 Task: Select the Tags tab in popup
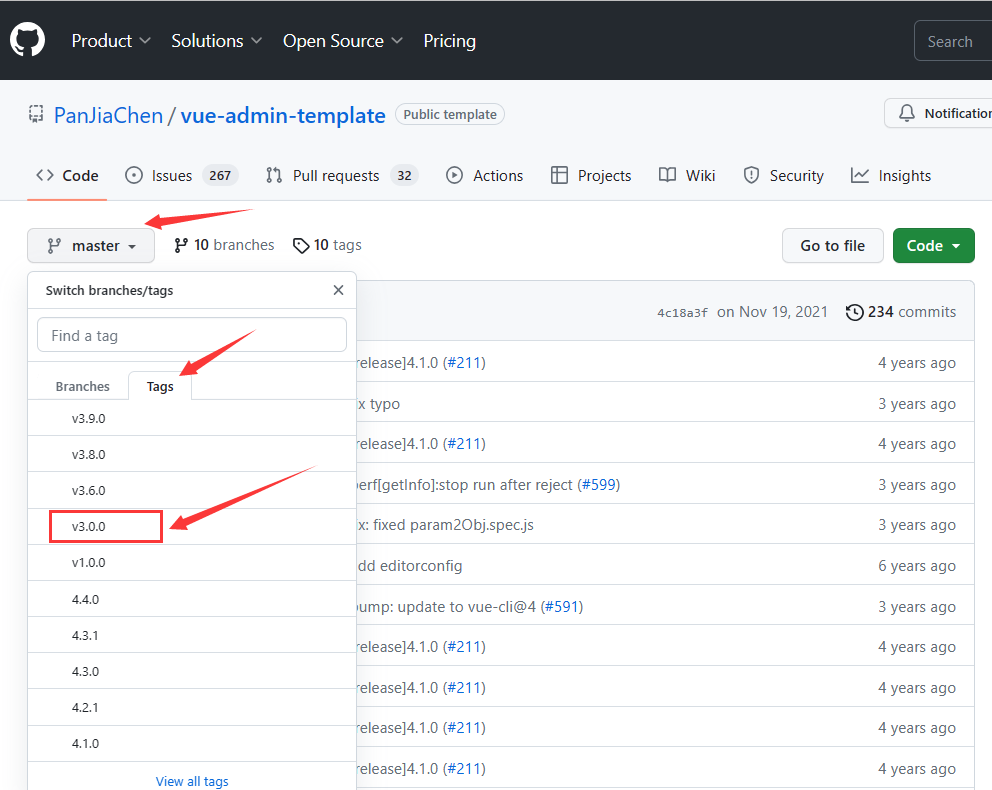point(160,386)
